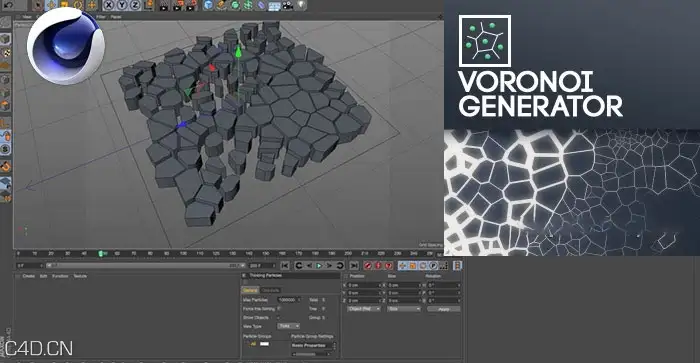The height and width of the screenshot is (363, 700).
Task: Click Position X input field
Action: coord(365,285)
